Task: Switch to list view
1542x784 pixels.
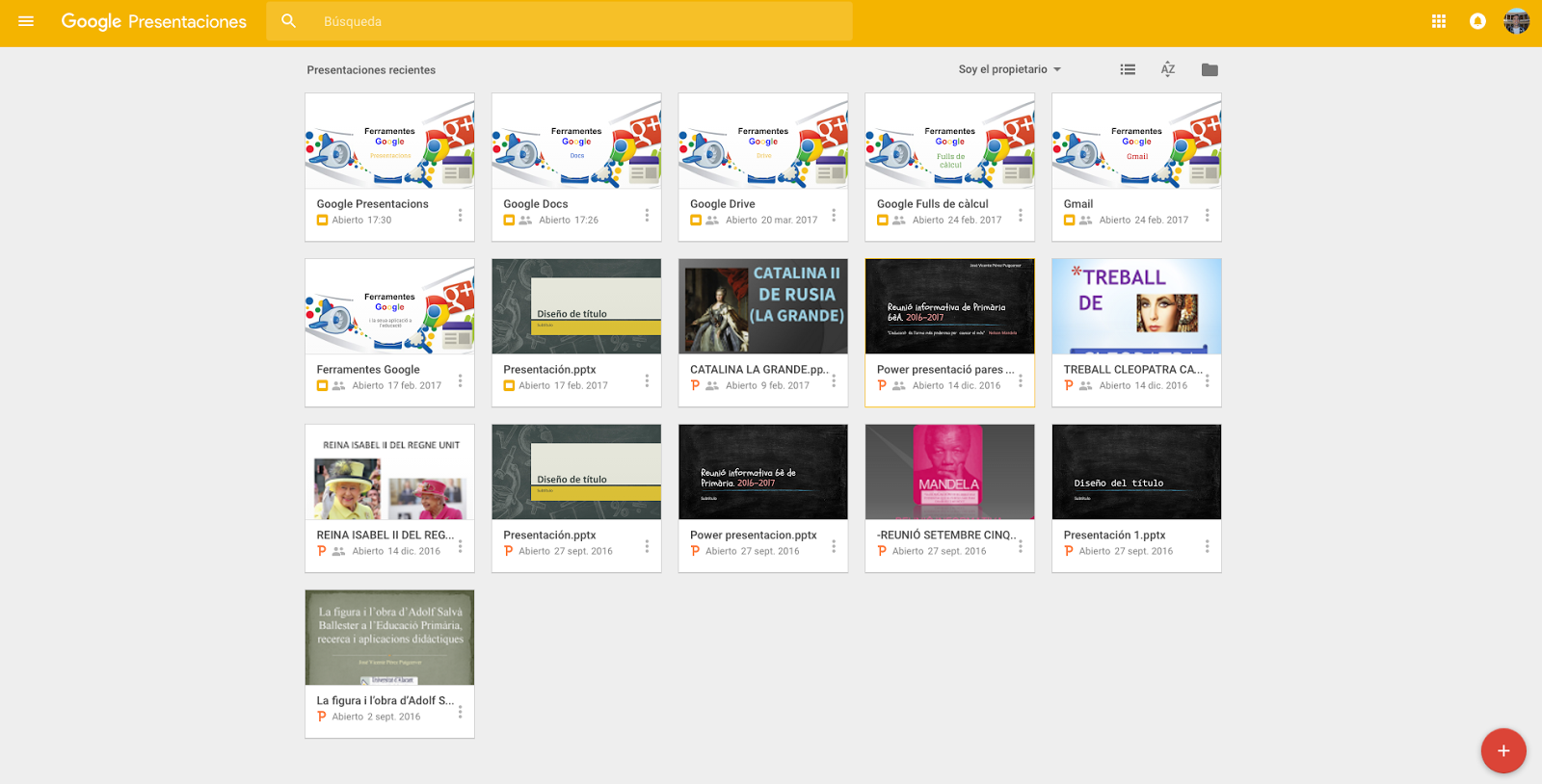Action: coord(1128,69)
